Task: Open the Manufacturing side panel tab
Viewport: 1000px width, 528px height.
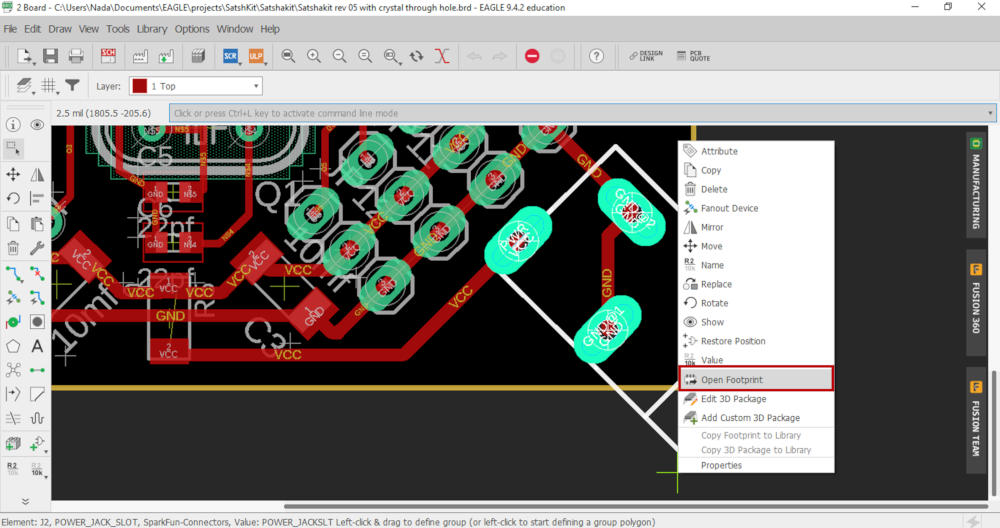Action: (x=976, y=184)
